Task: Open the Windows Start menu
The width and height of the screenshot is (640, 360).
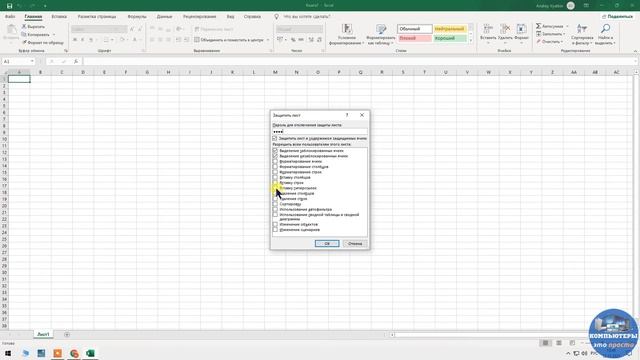Action: click(8, 353)
